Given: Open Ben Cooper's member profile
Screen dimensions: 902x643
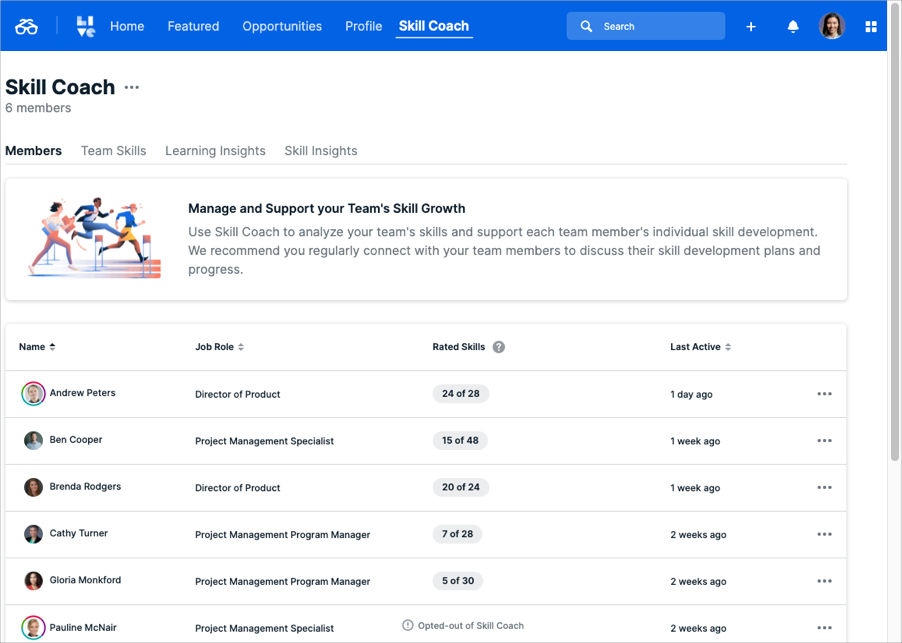Looking at the screenshot, I should (76, 440).
